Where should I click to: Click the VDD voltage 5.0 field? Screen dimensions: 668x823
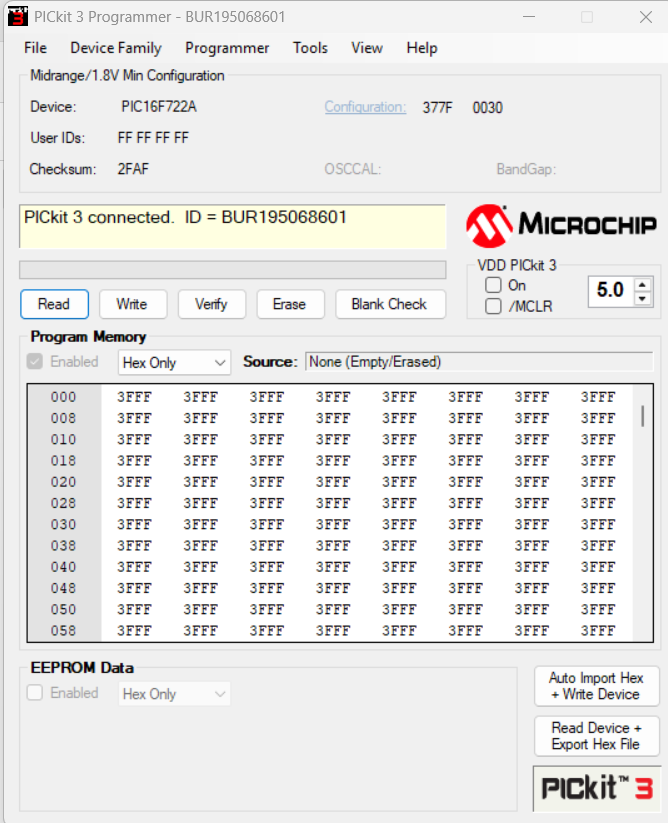611,291
